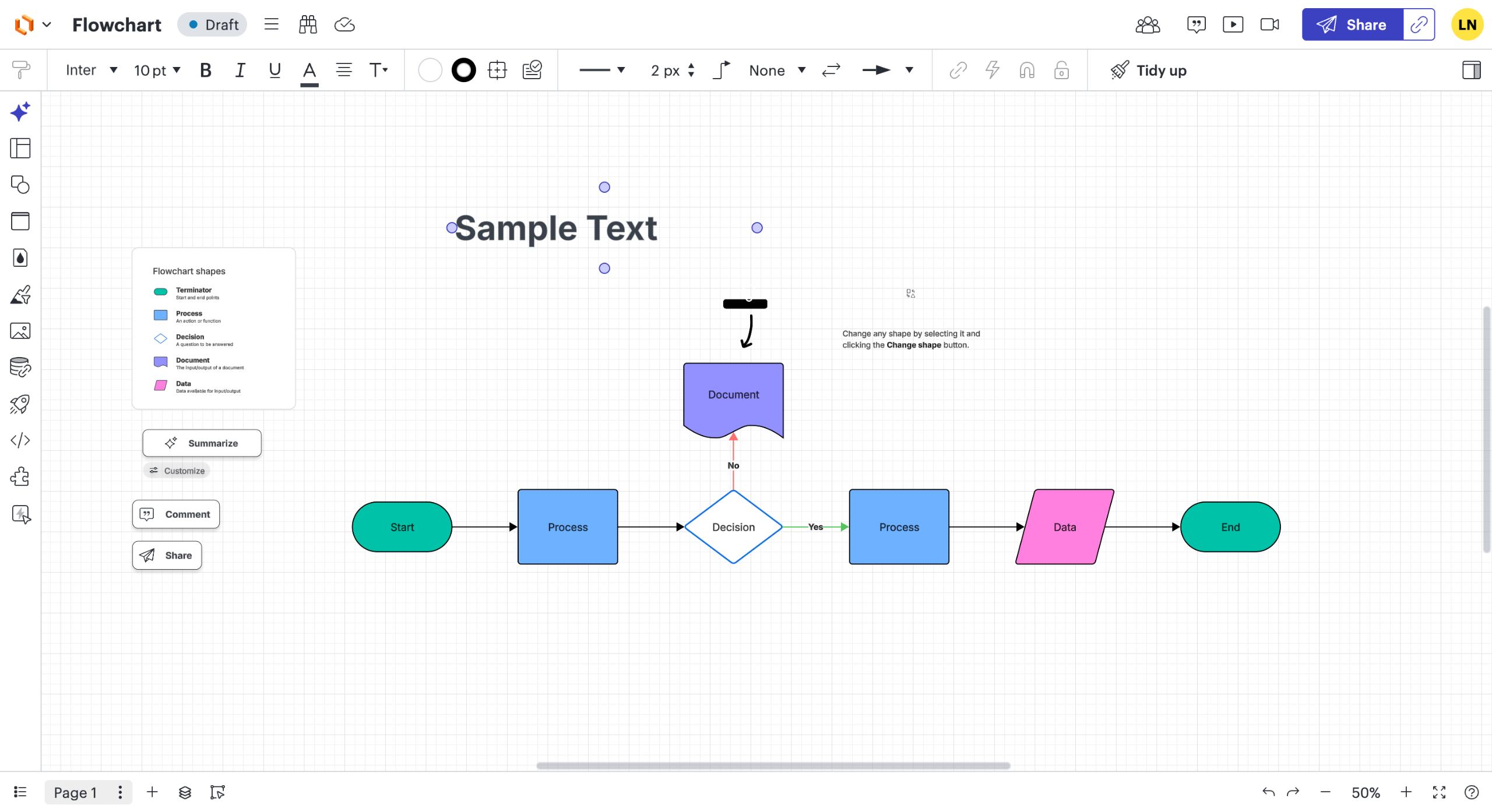The width and height of the screenshot is (1492, 812).
Task: Expand the Inter font dropdown
Action: point(92,70)
